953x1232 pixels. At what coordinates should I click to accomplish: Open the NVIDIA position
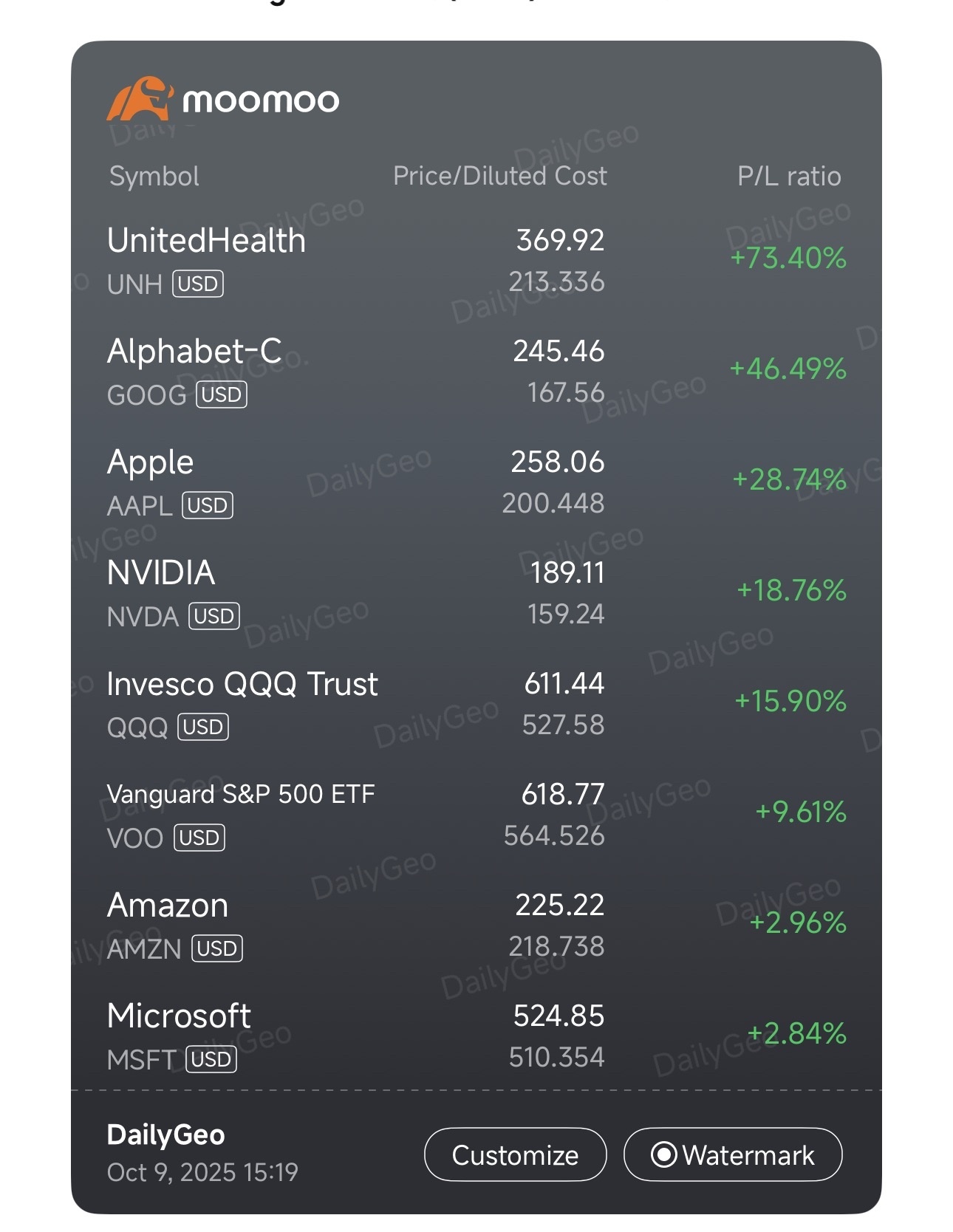click(x=161, y=573)
